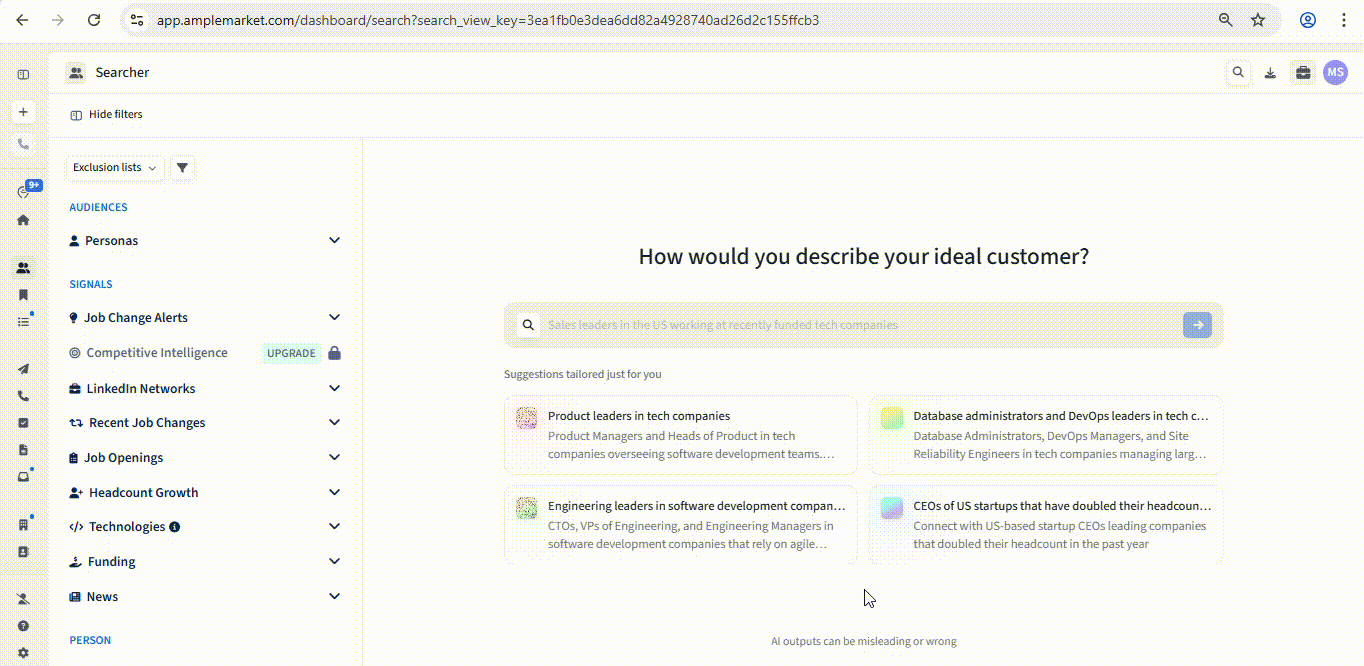Open settings gear in left sidebar
The image size is (1364, 666).
click(23, 653)
